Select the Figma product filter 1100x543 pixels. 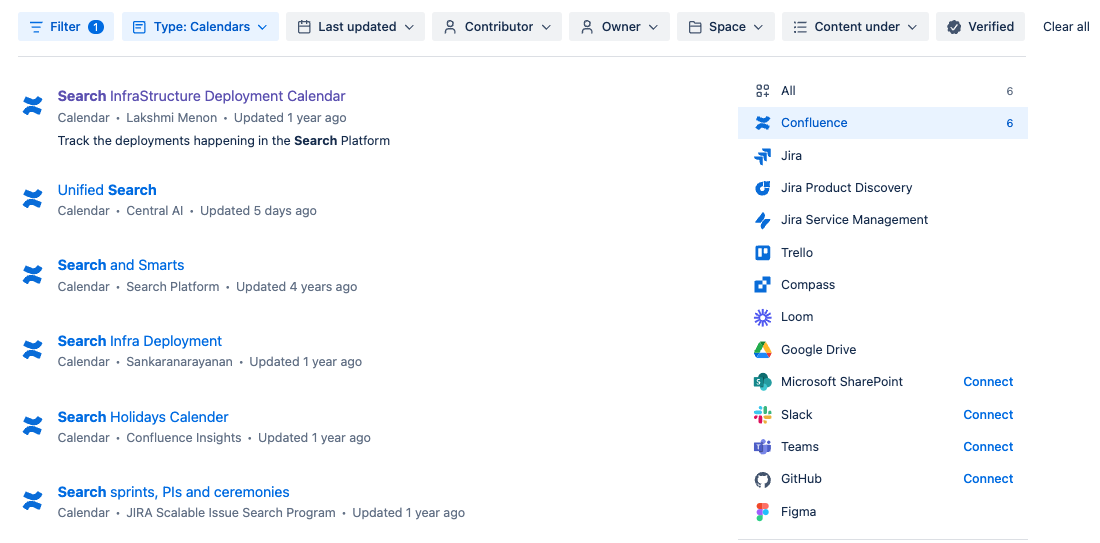pos(883,511)
